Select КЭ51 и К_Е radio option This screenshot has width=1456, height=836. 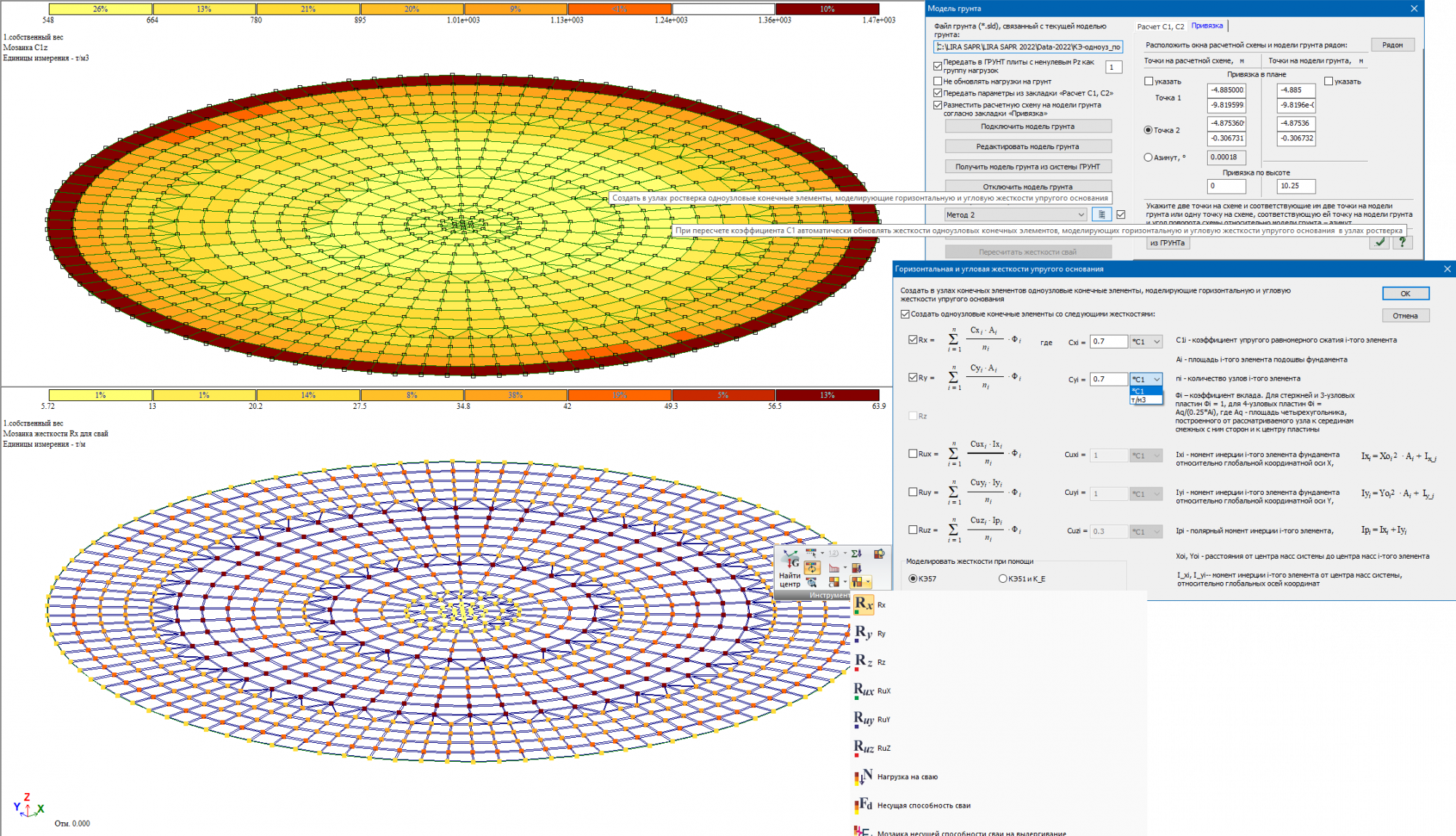[x=1003, y=578]
